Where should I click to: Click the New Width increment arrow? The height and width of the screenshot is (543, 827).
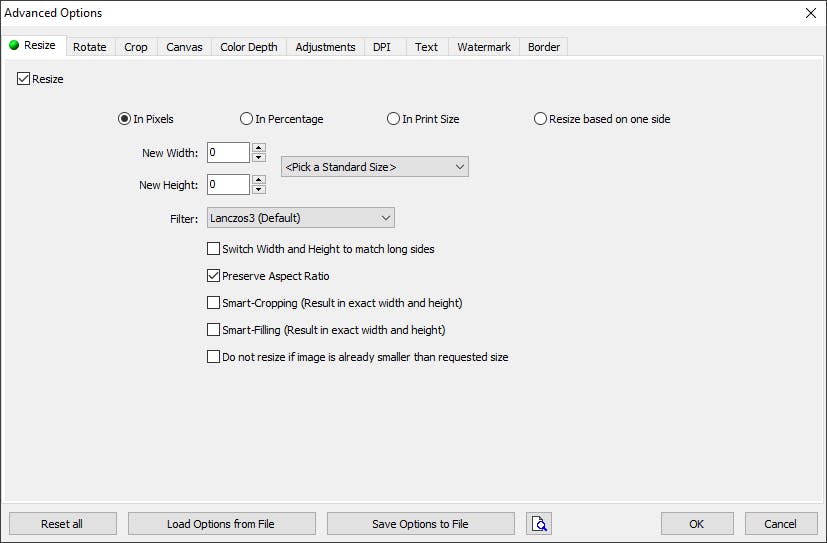(259, 148)
